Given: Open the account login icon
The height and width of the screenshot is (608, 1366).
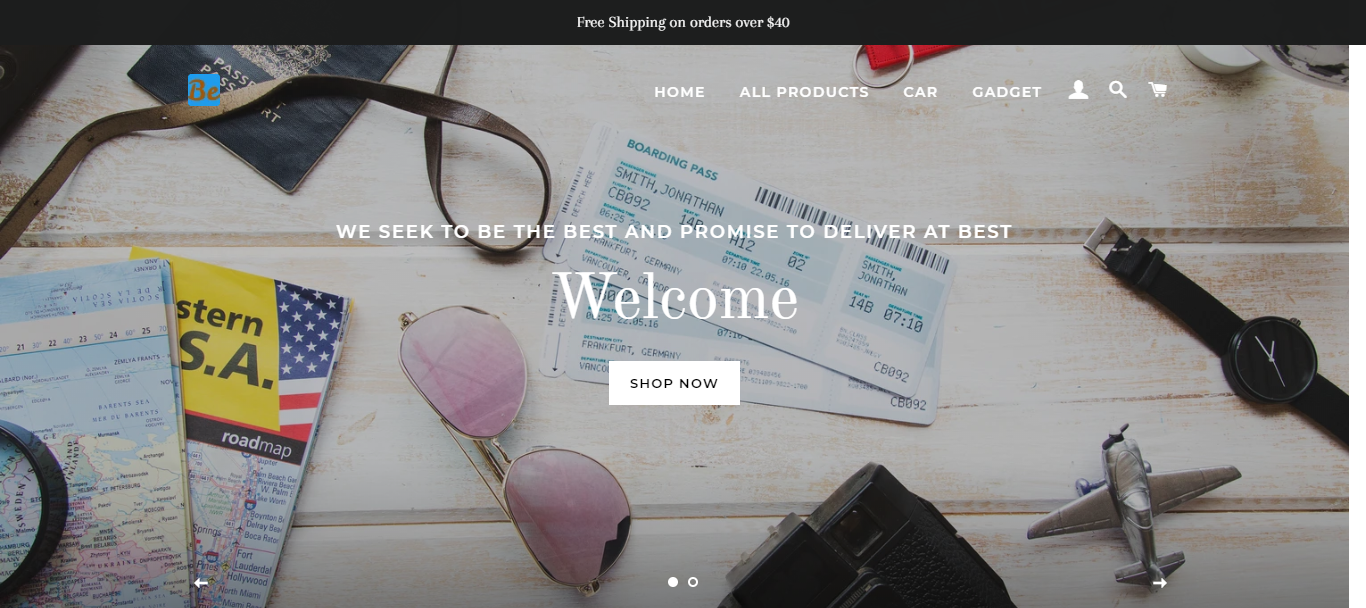Looking at the screenshot, I should click(x=1078, y=90).
